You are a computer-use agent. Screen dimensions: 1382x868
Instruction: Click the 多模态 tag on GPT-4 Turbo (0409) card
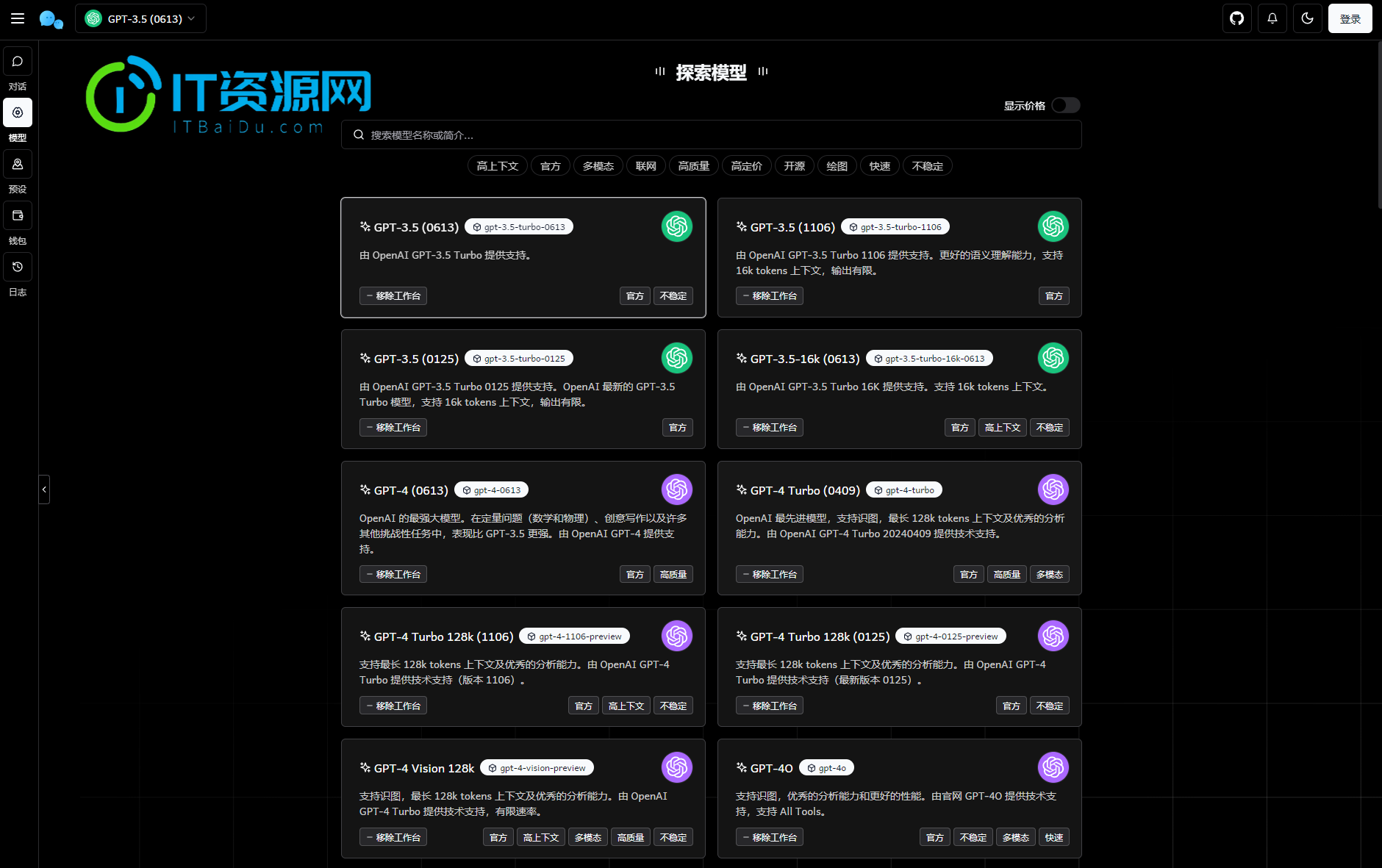tap(1050, 575)
